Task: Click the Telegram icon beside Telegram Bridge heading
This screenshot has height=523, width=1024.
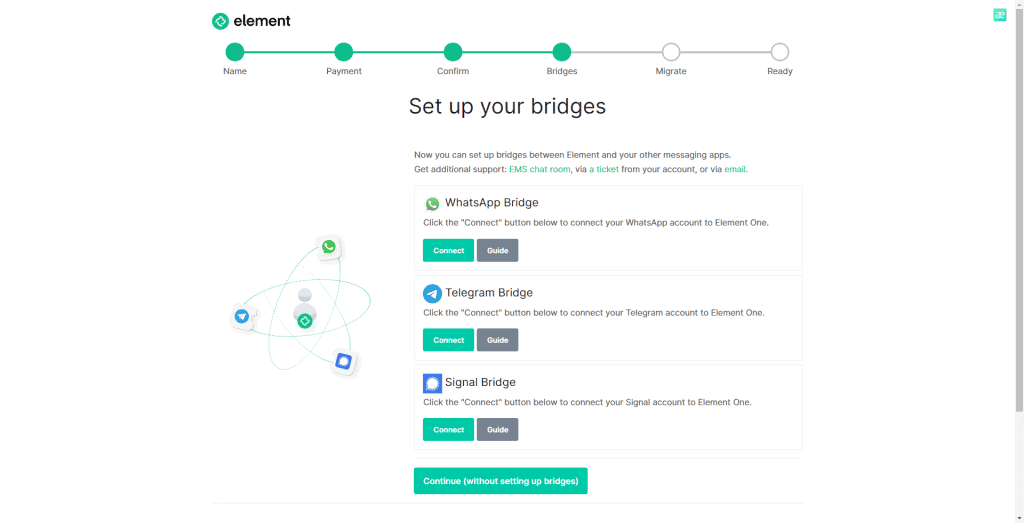Action: (x=432, y=294)
